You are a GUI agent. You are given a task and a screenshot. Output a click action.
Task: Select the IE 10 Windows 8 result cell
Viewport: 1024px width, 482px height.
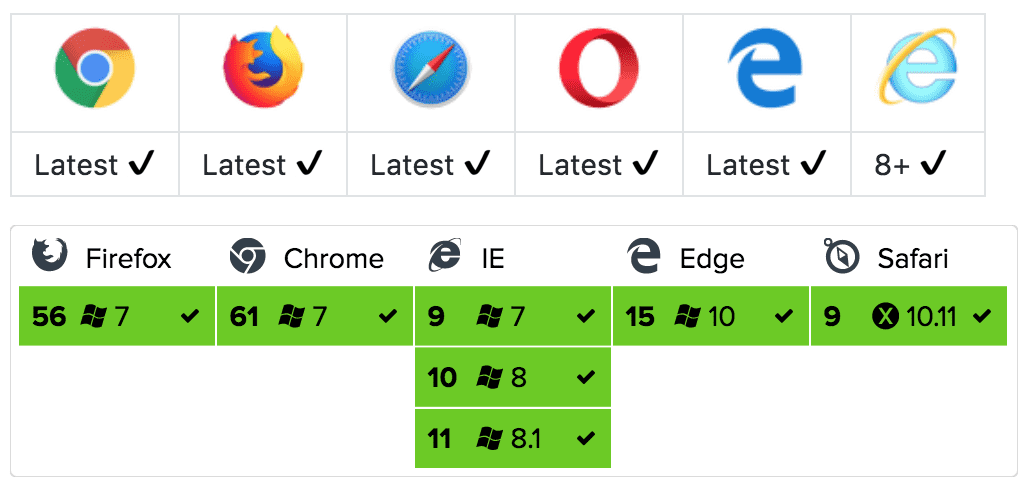point(513,377)
